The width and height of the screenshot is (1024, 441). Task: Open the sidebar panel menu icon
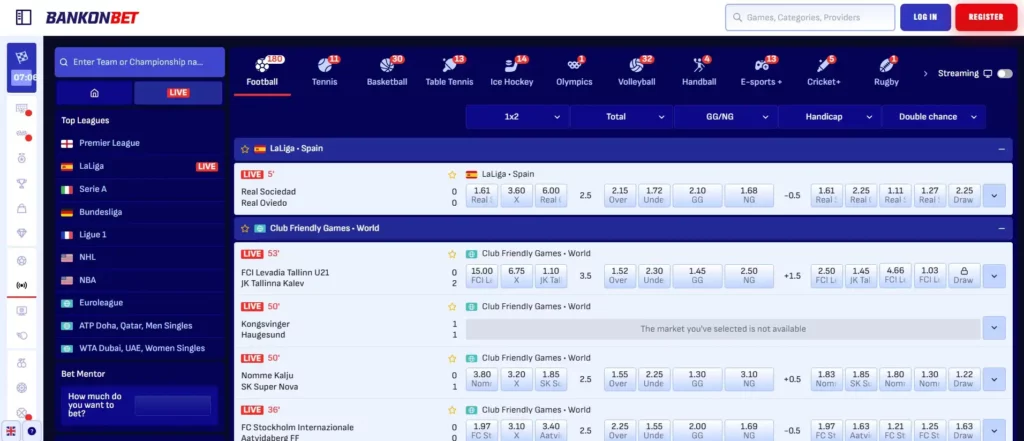[x=24, y=18]
